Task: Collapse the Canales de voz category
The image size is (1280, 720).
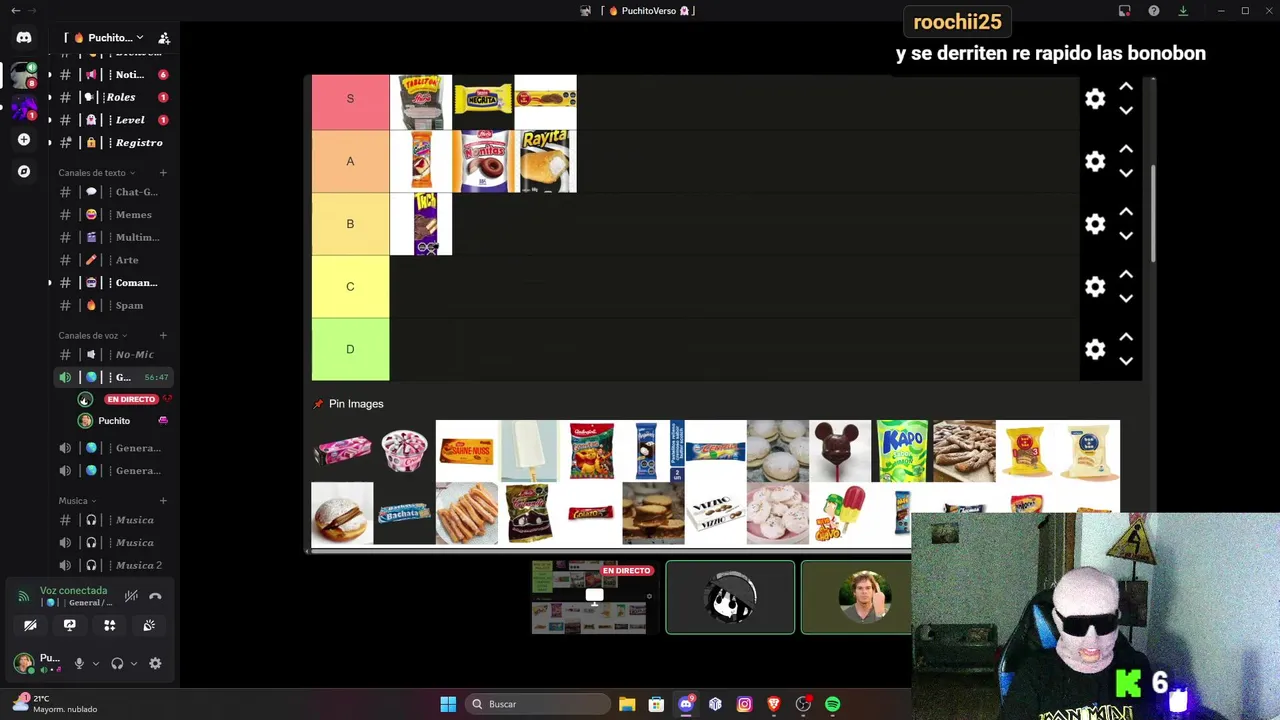Action: pos(92,336)
